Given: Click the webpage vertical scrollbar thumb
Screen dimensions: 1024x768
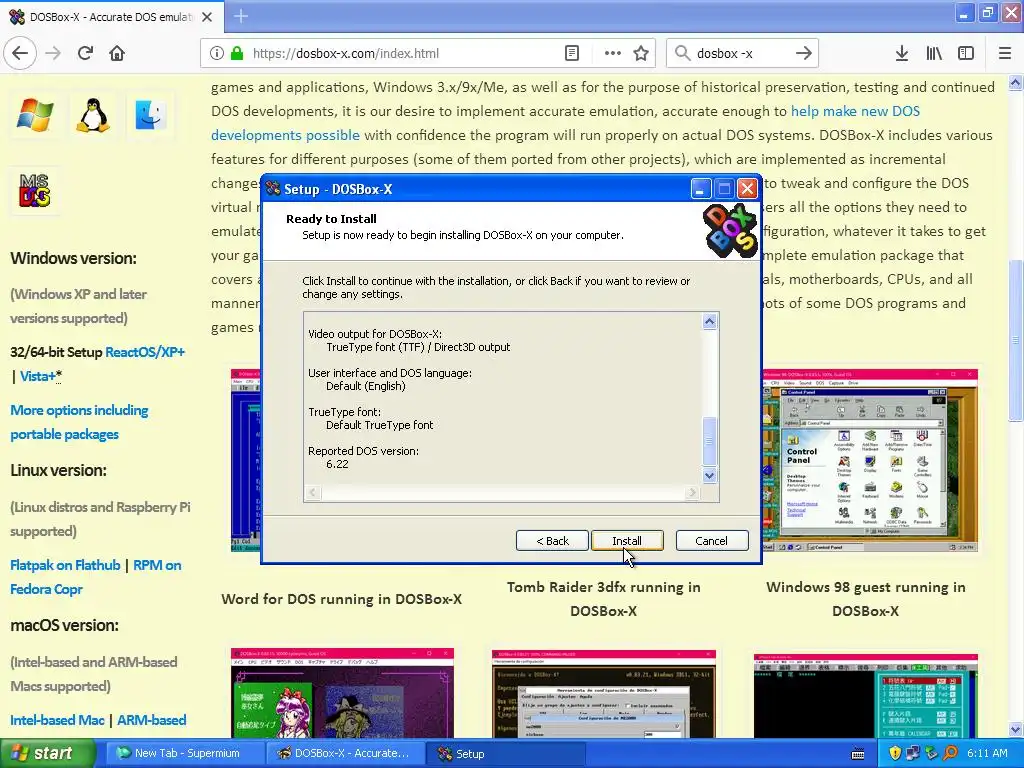Looking at the screenshot, I should (x=1015, y=340).
